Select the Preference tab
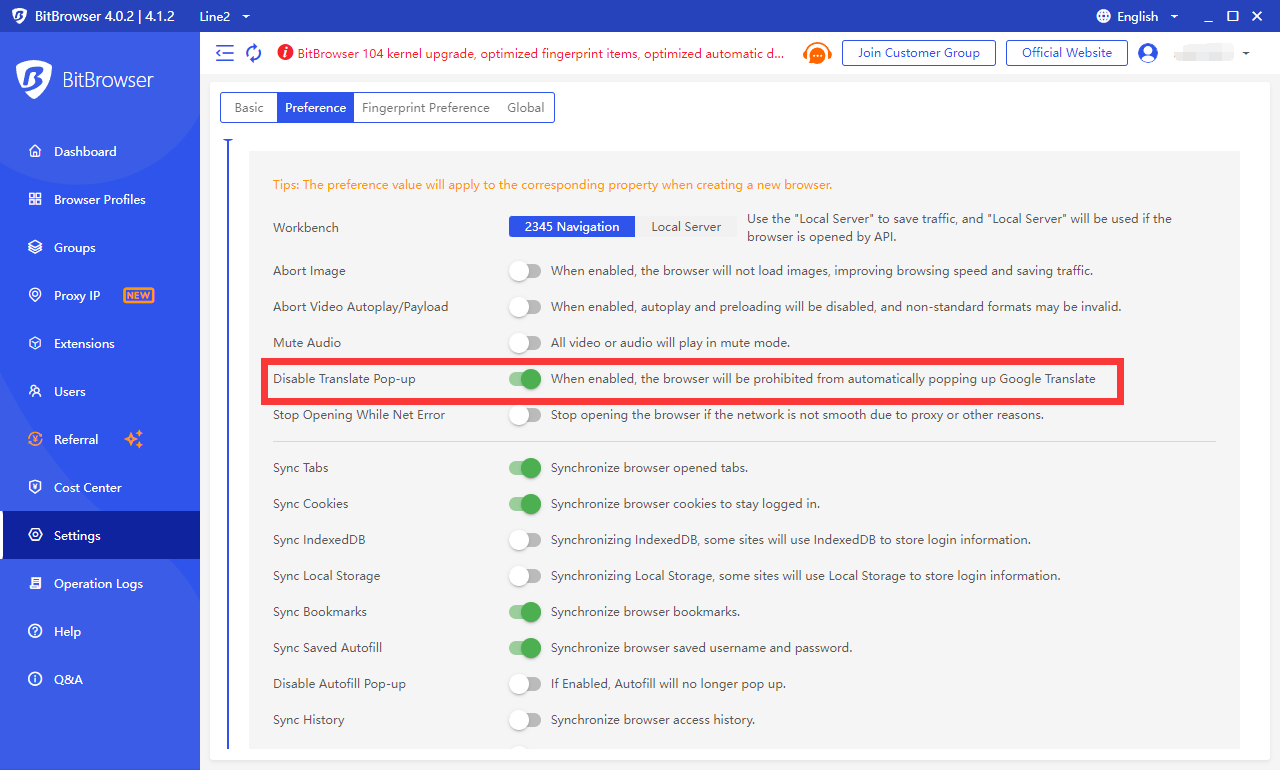This screenshot has height=770, width=1280. [x=315, y=108]
